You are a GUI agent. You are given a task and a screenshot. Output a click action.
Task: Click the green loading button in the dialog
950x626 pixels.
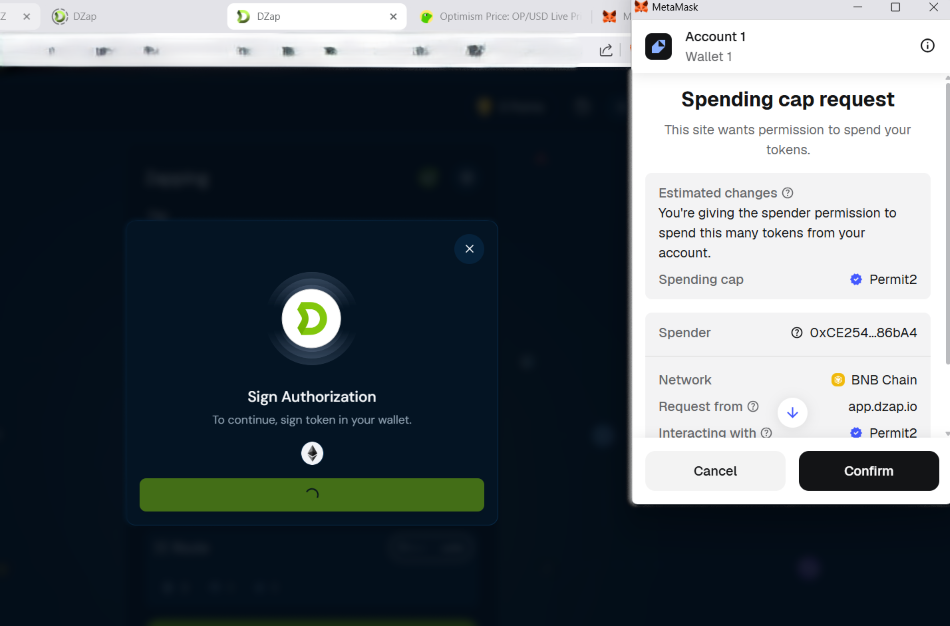(x=311, y=494)
